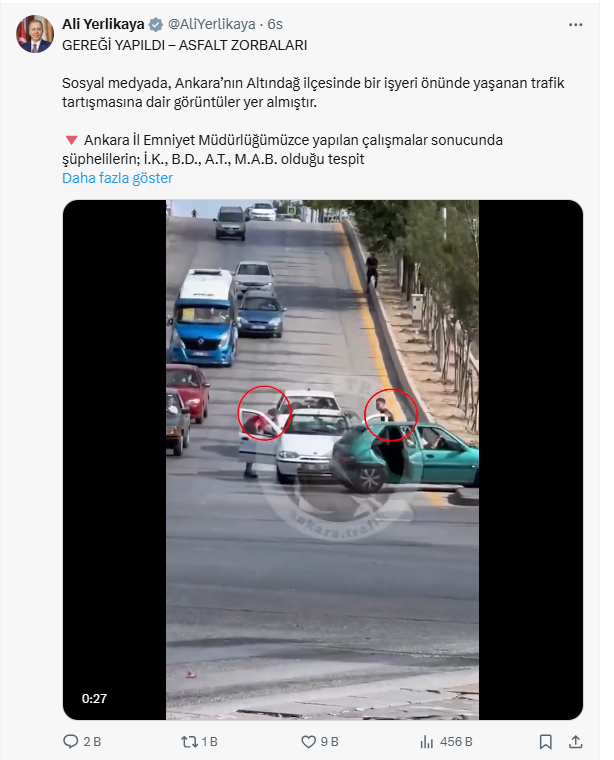The height and width of the screenshot is (760, 614).
Task: Click the blue verified badge
Action: (156, 24)
